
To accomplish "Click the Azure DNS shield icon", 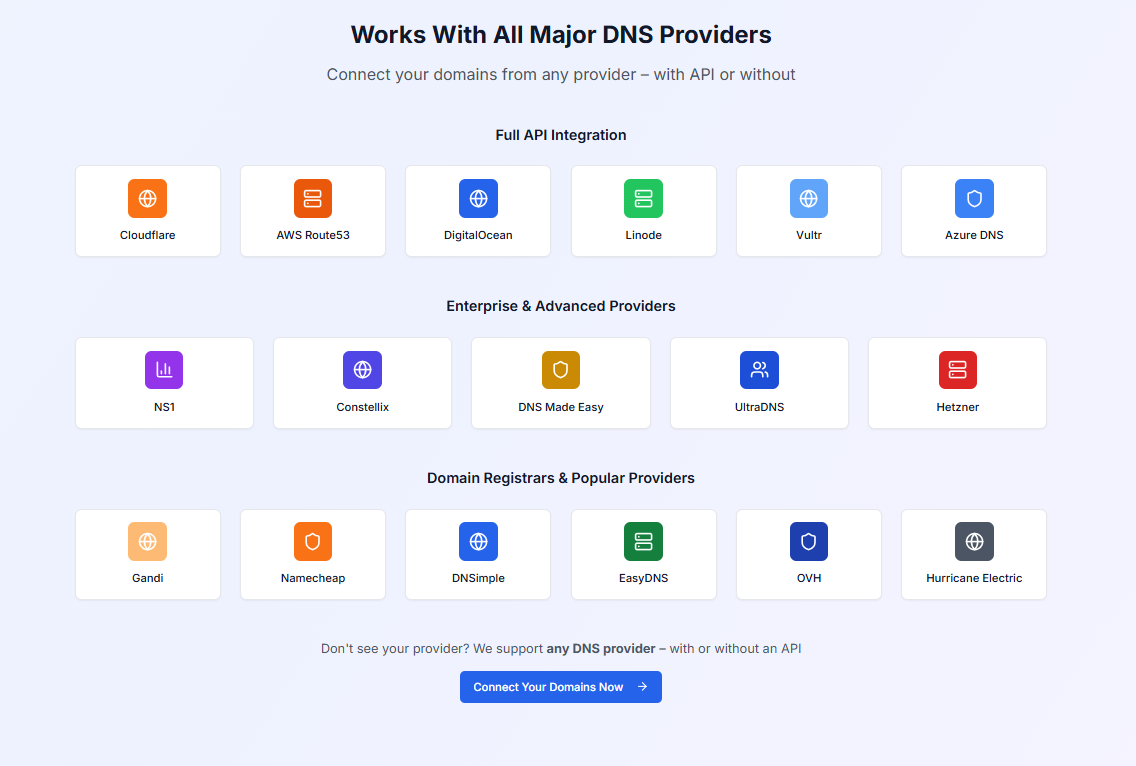I will click(x=974, y=199).
